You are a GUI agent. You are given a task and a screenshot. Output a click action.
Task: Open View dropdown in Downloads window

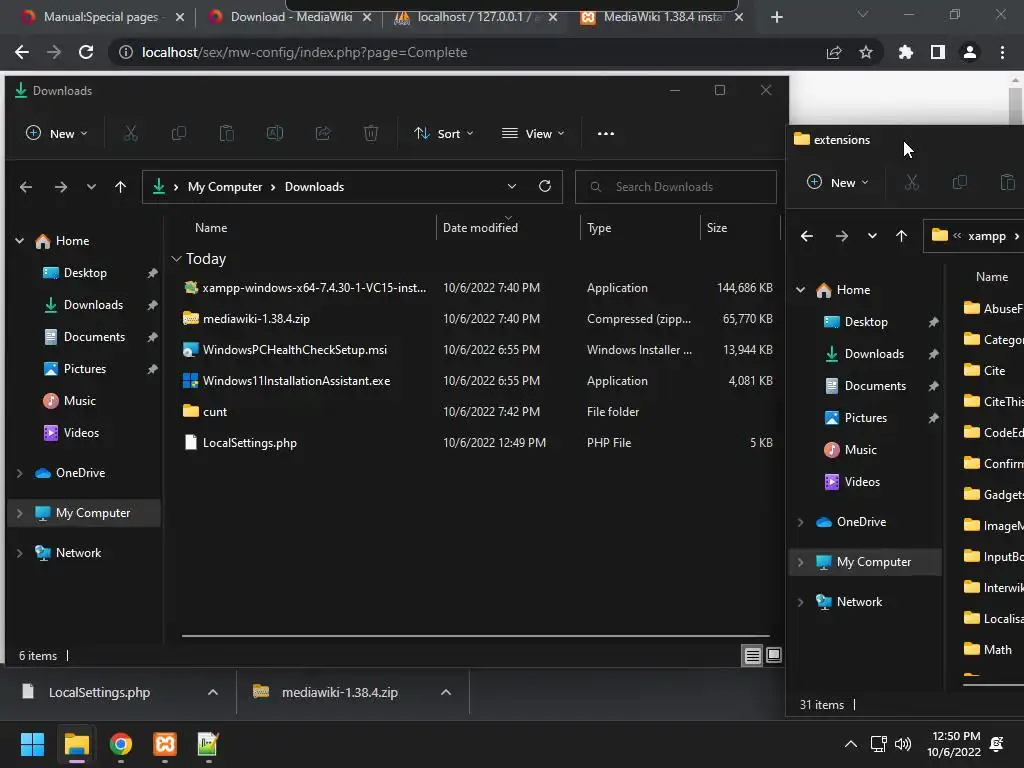pos(533,133)
